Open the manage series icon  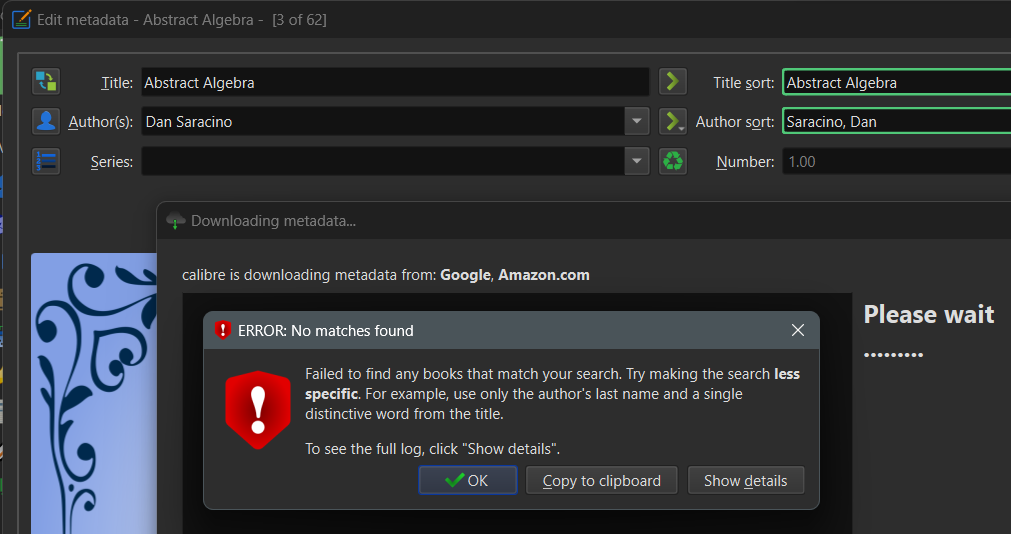tap(46, 161)
